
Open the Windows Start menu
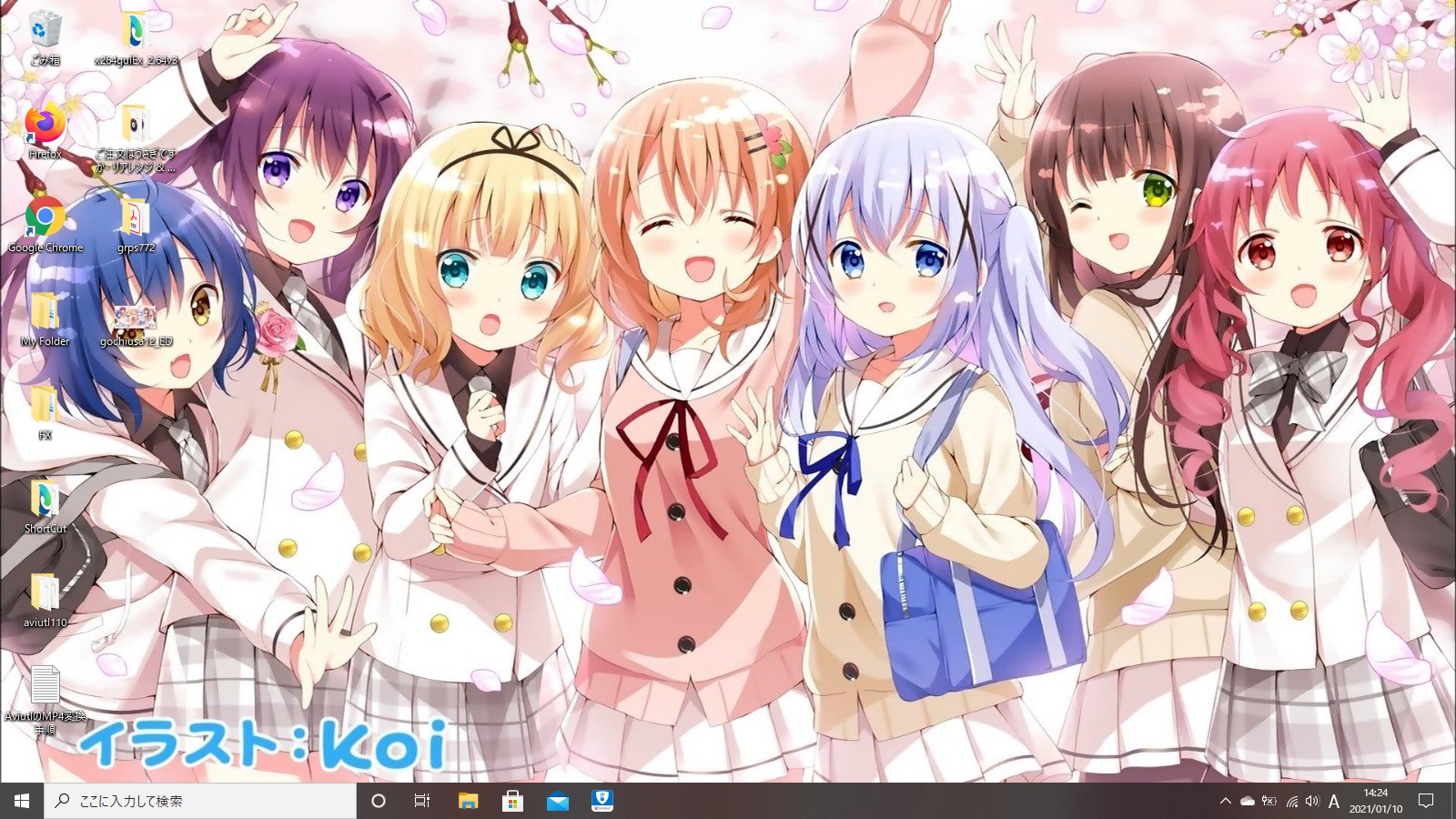click(x=22, y=801)
